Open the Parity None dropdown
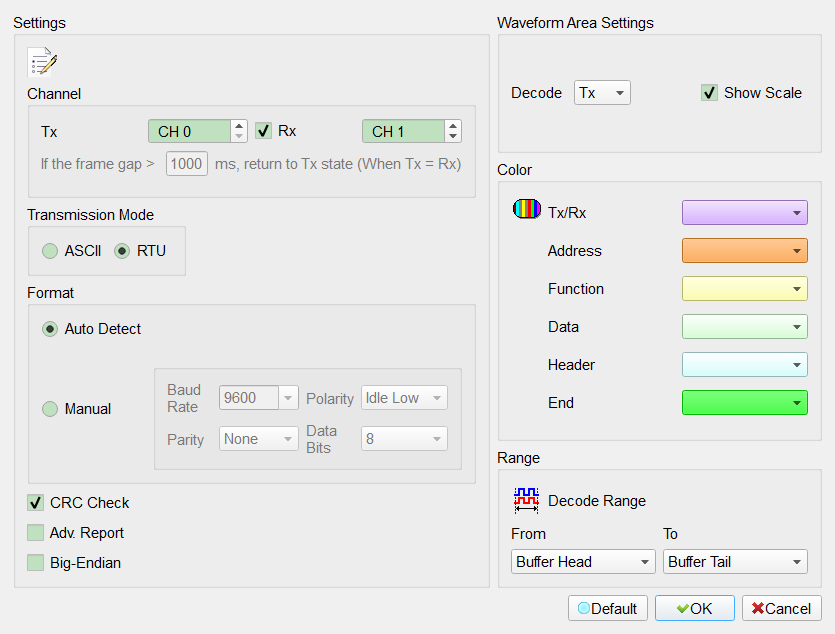The width and height of the screenshot is (835, 634). [x=259, y=439]
